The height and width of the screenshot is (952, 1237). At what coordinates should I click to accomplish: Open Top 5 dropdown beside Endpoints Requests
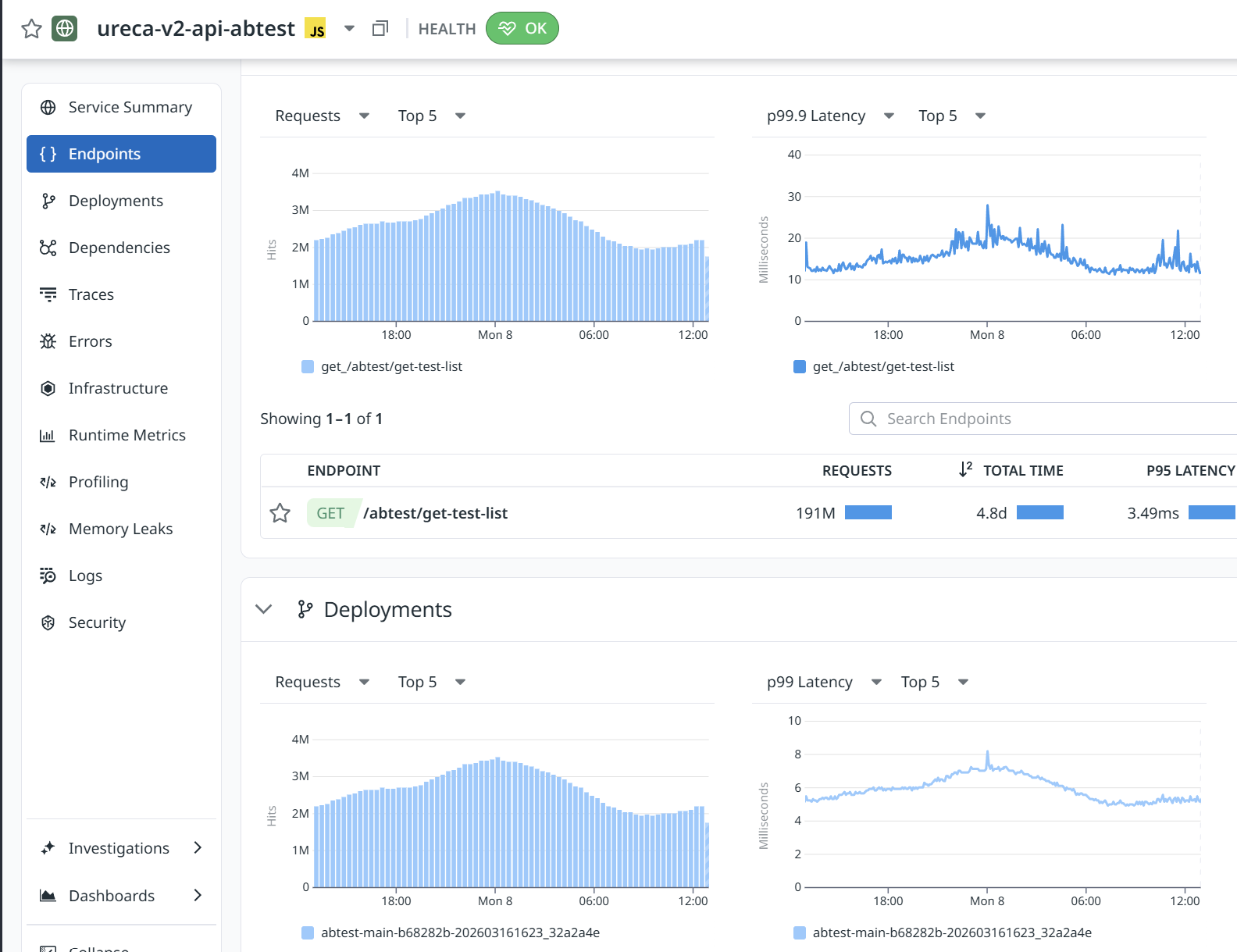pyautogui.click(x=431, y=116)
